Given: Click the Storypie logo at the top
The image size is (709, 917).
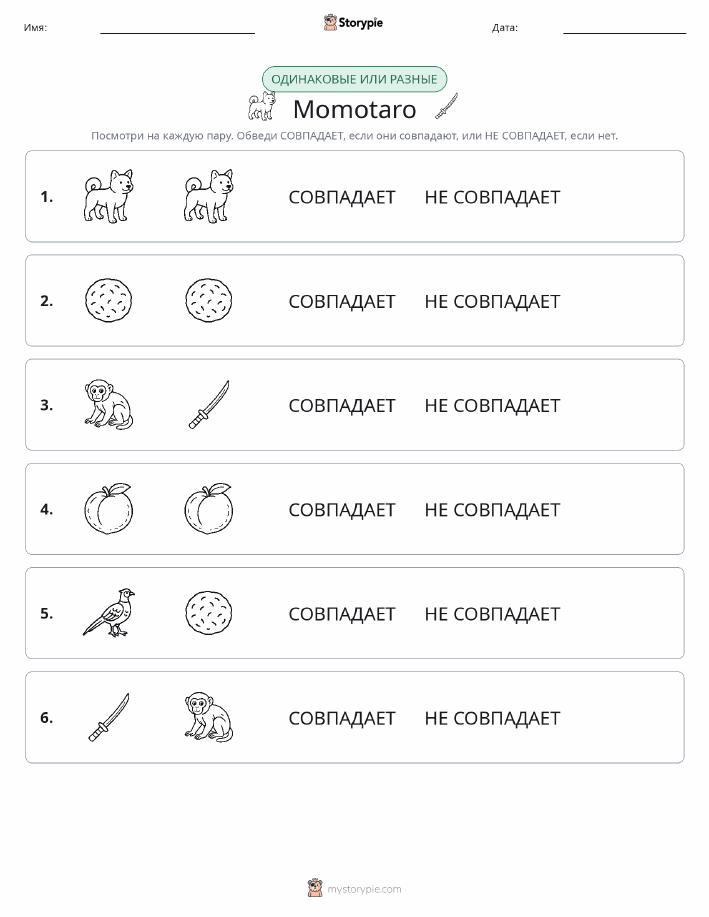Looking at the screenshot, I should pyautogui.click(x=353, y=23).
